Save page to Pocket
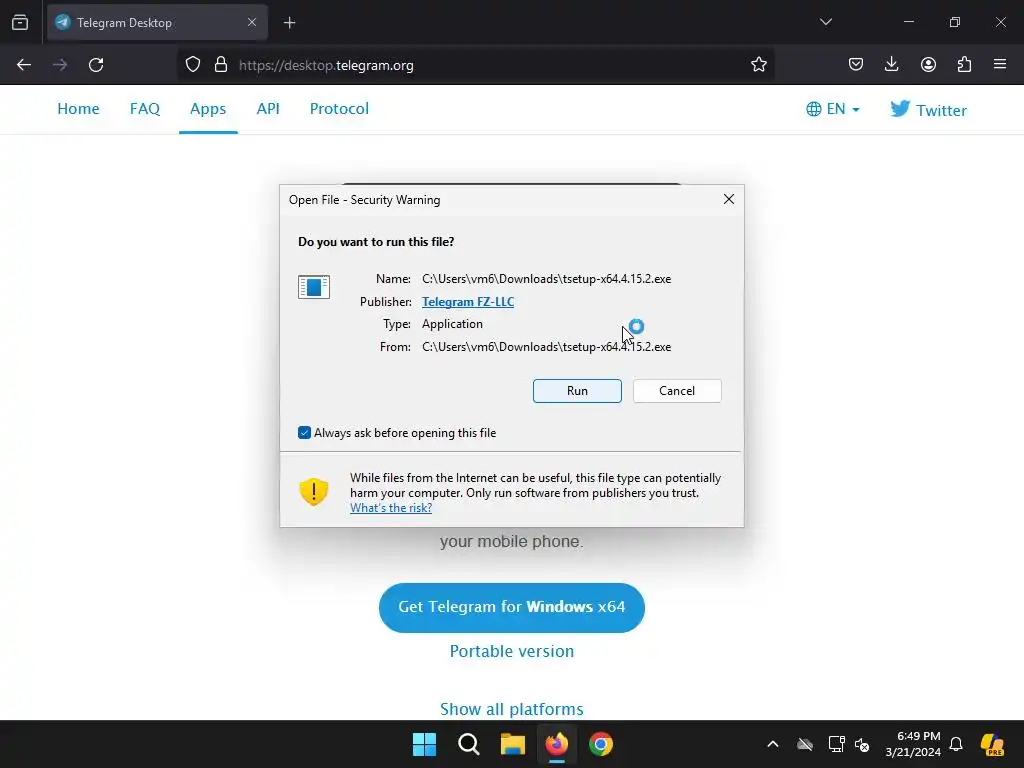This screenshot has width=1024, height=768. (856, 64)
